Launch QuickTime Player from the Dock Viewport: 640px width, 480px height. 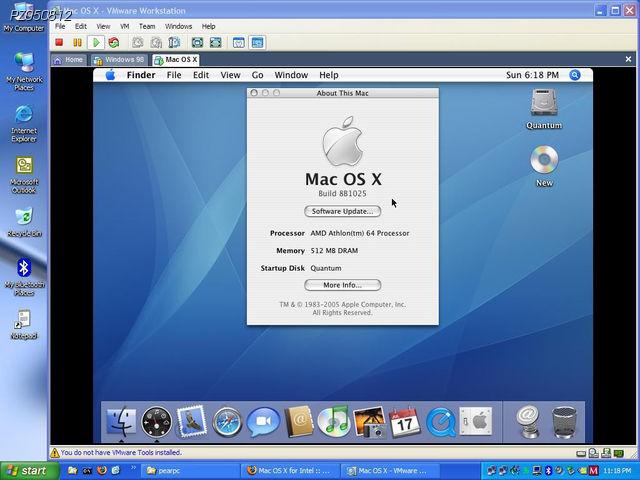tap(441, 422)
